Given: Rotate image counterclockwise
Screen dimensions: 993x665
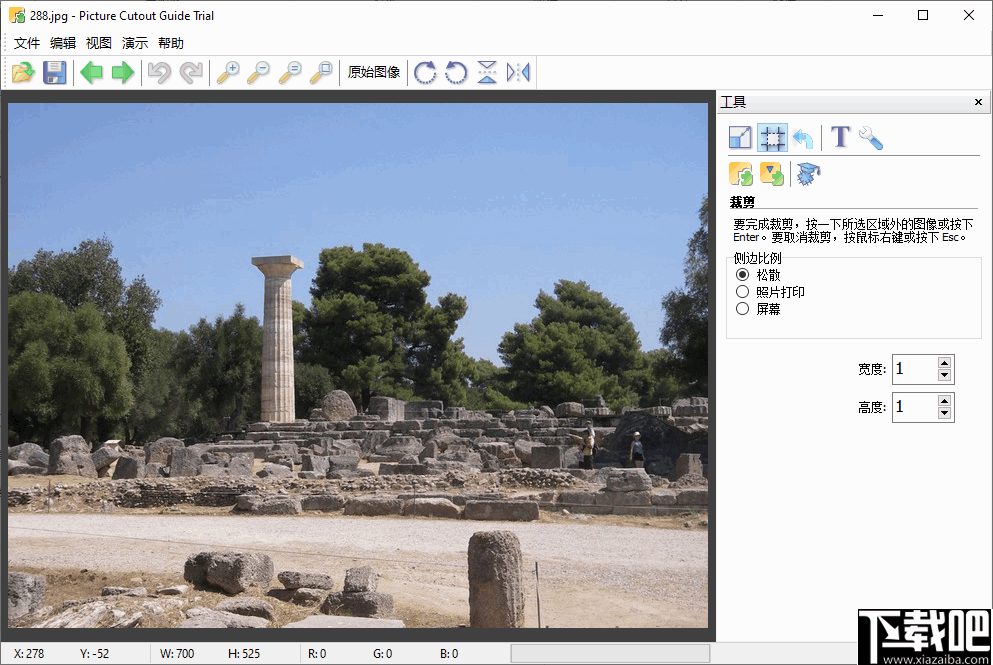Looking at the screenshot, I should (x=456, y=72).
